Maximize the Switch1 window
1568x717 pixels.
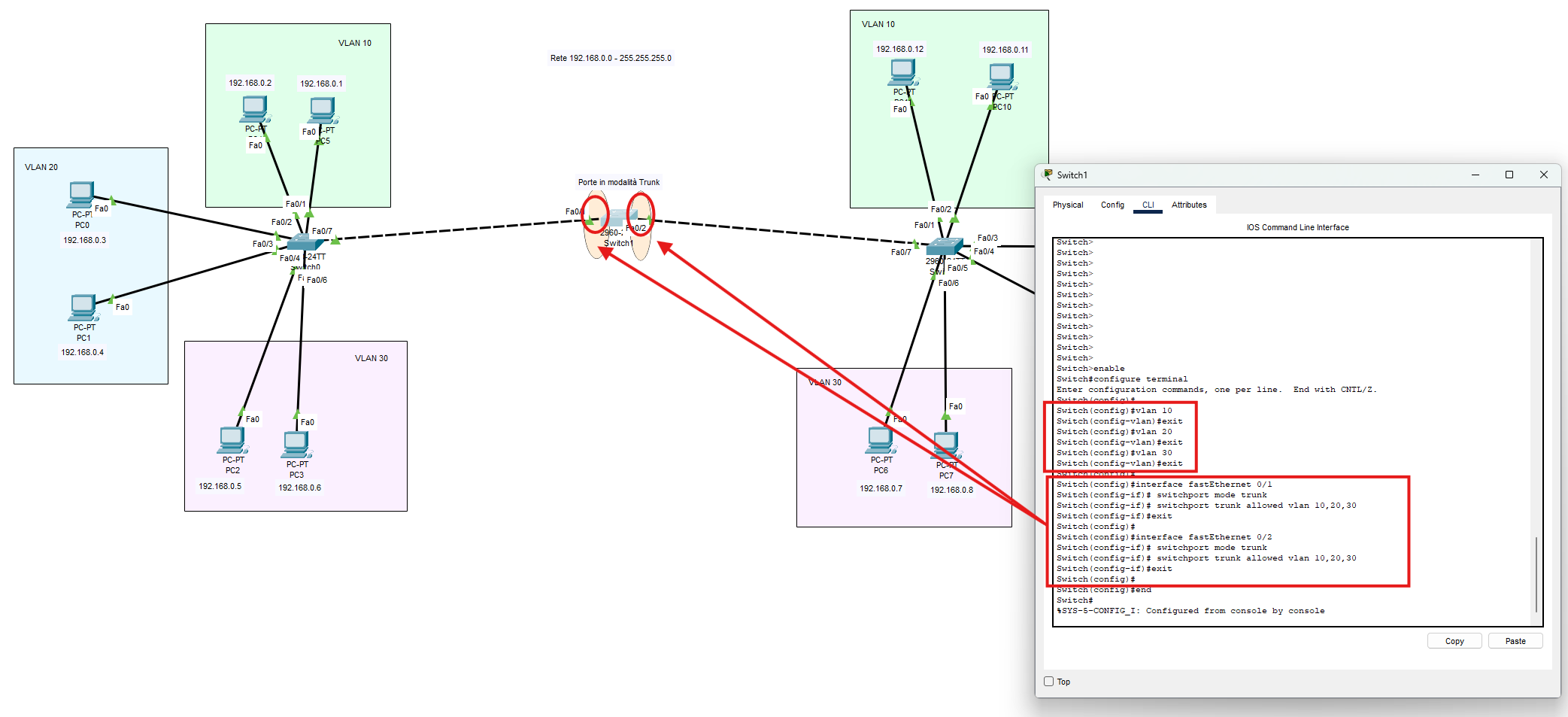pos(1509,175)
